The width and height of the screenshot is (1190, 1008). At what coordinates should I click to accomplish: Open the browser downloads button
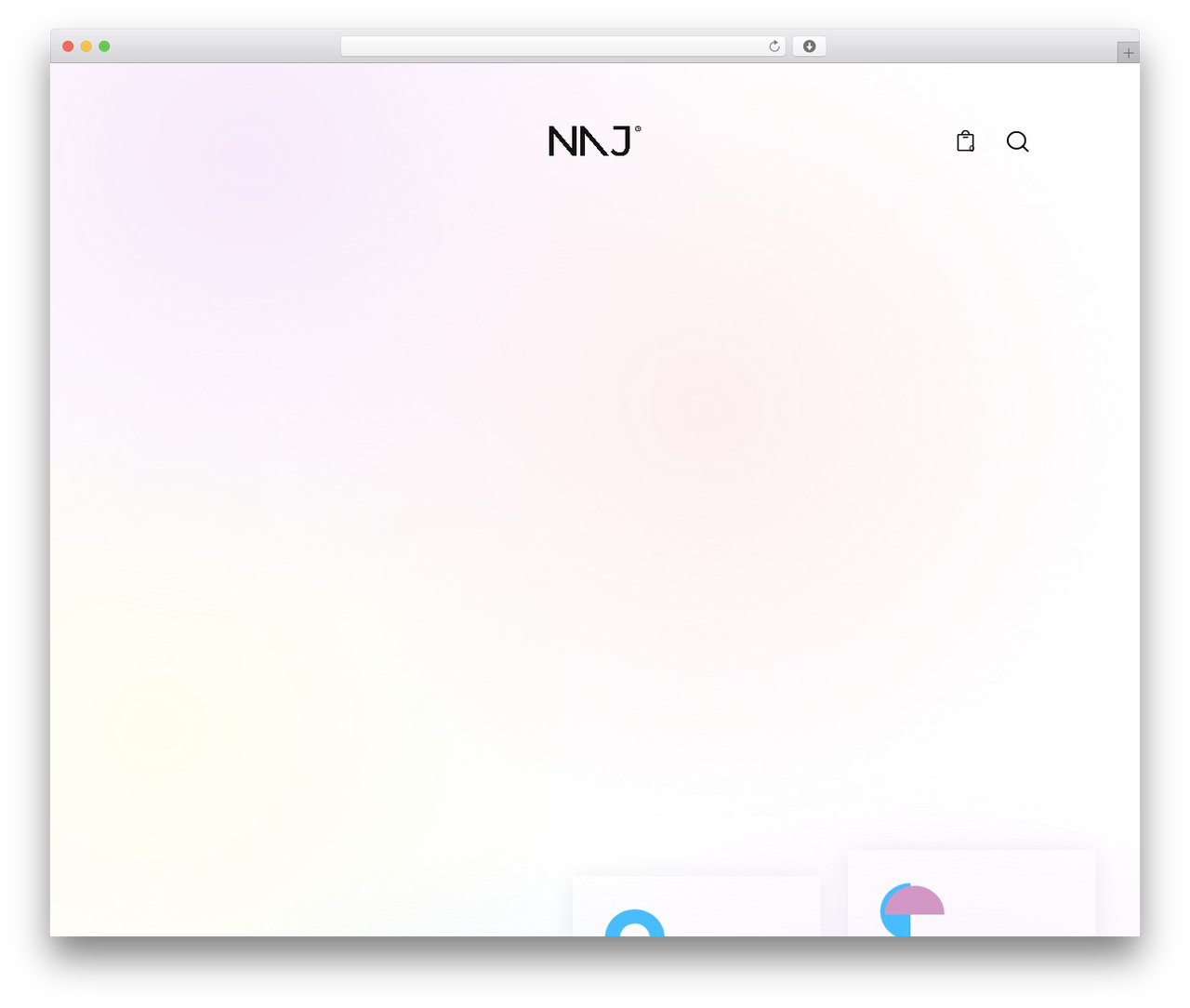pos(810,46)
